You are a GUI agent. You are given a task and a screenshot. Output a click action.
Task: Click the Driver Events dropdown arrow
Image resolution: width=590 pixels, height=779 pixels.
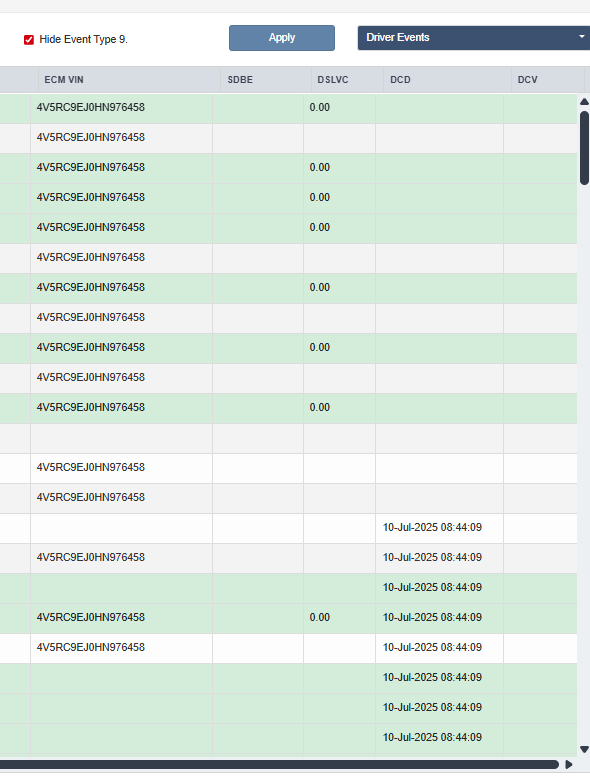[582, 37]
